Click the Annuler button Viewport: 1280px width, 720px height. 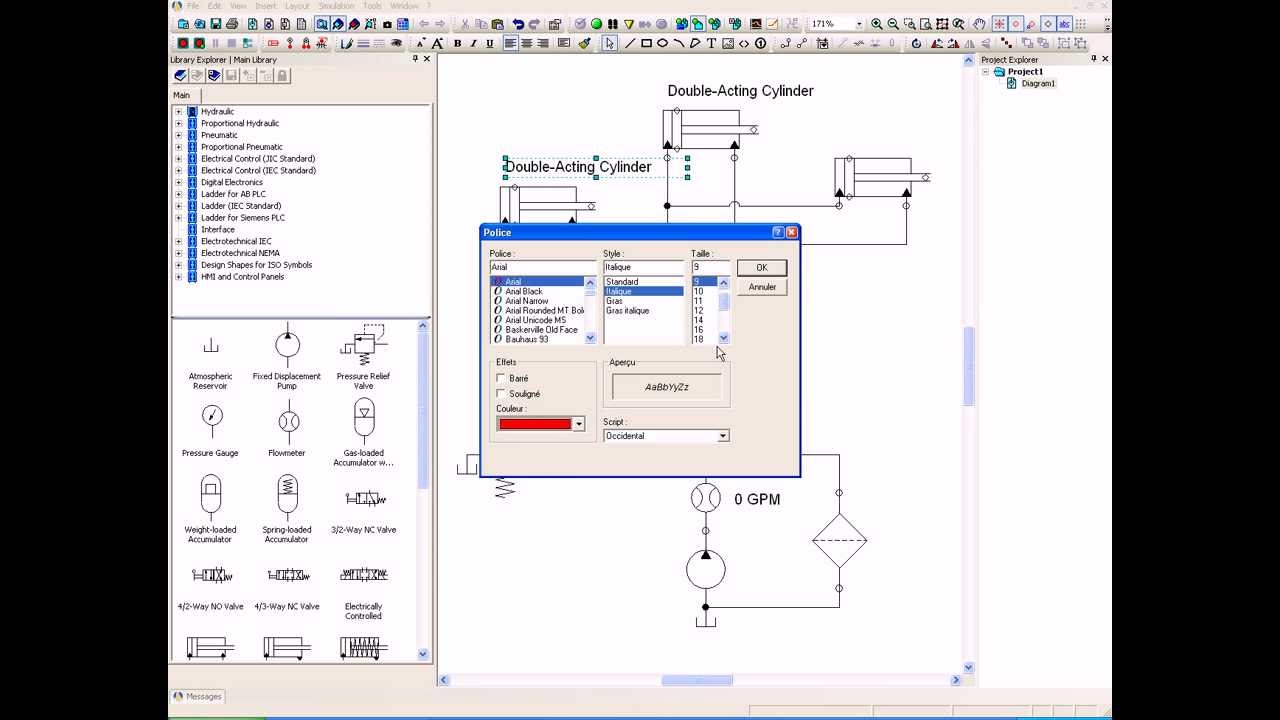[x=762, y=287]
